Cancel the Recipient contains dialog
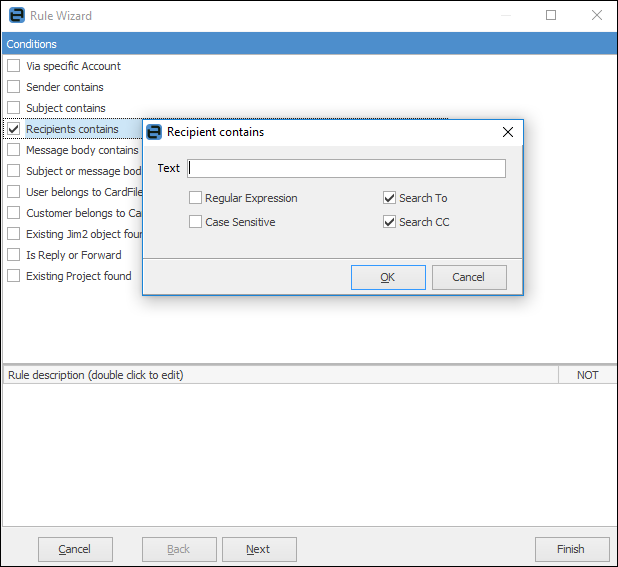Screen dimensions: 618x567 [x=468, y=277]
